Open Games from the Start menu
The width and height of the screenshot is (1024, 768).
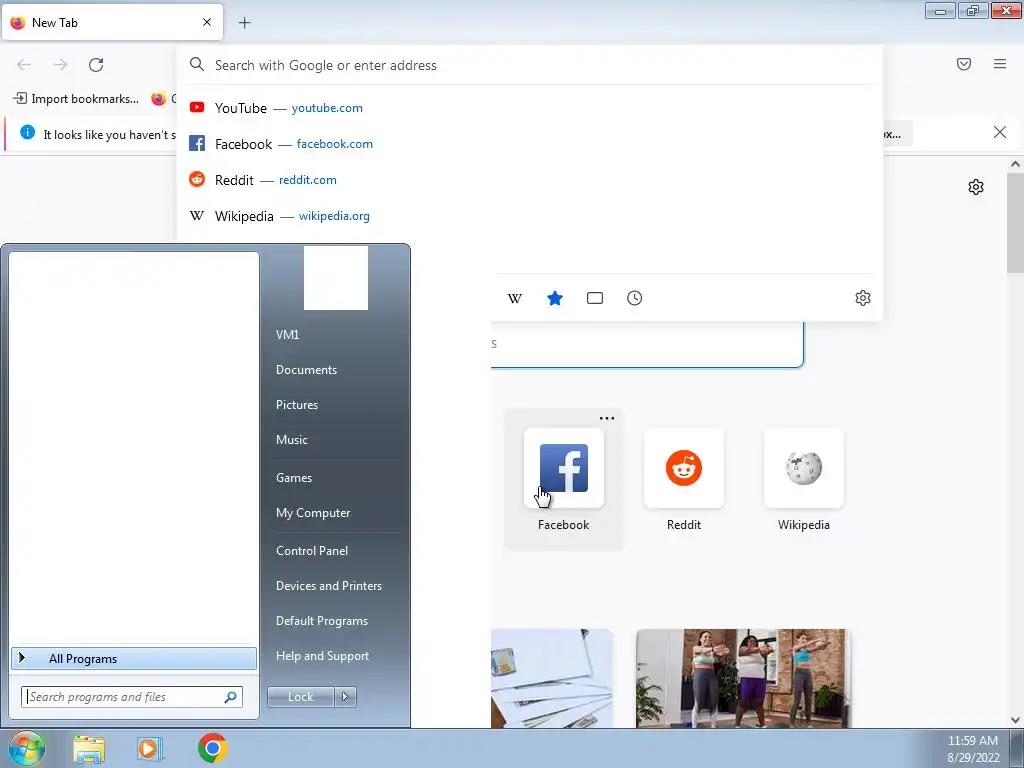294,477
